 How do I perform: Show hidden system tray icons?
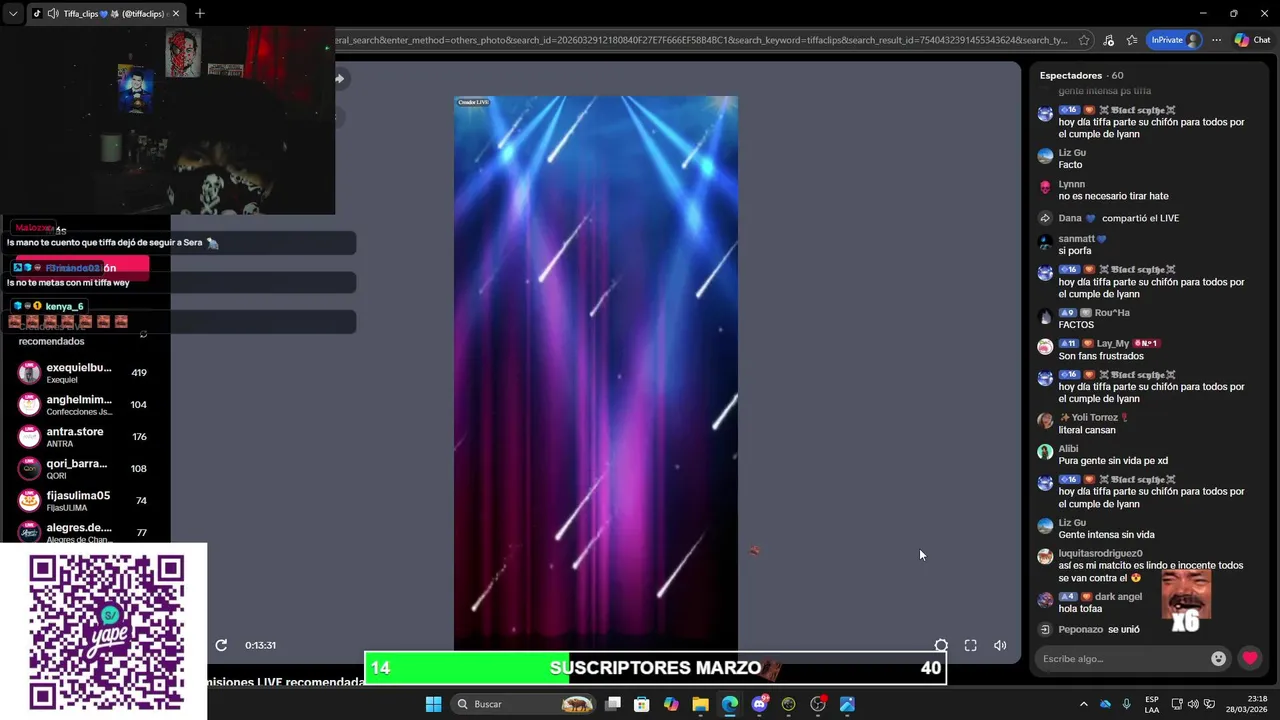(1083, 704)
